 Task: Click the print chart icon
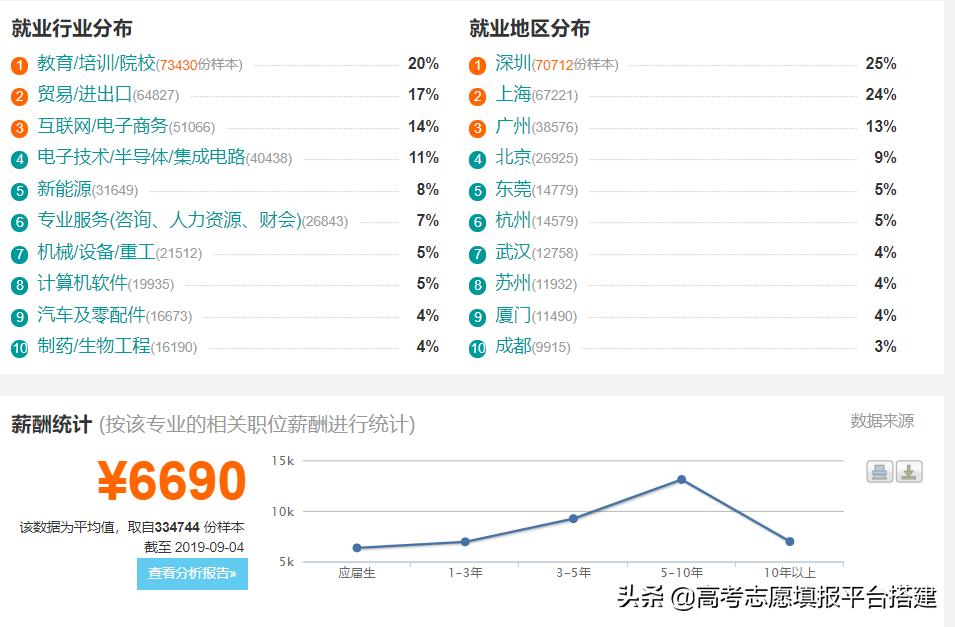click(879, 472)
